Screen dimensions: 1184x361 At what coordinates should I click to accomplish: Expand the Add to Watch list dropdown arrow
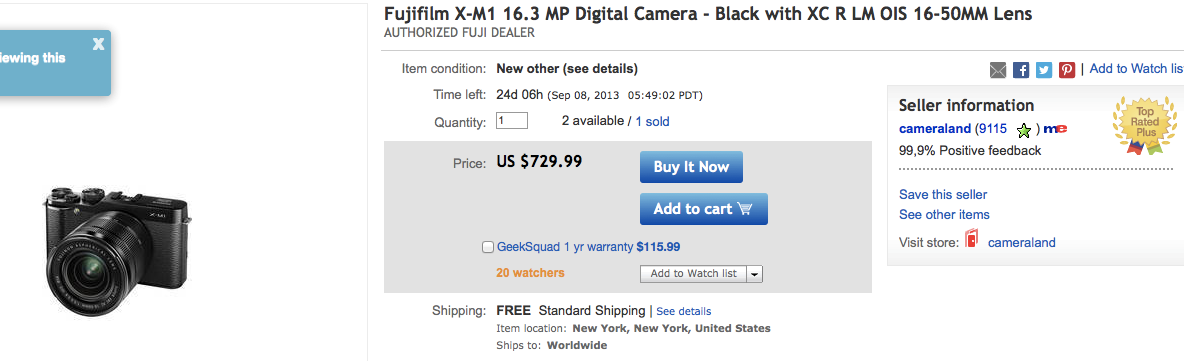(754, 273)
